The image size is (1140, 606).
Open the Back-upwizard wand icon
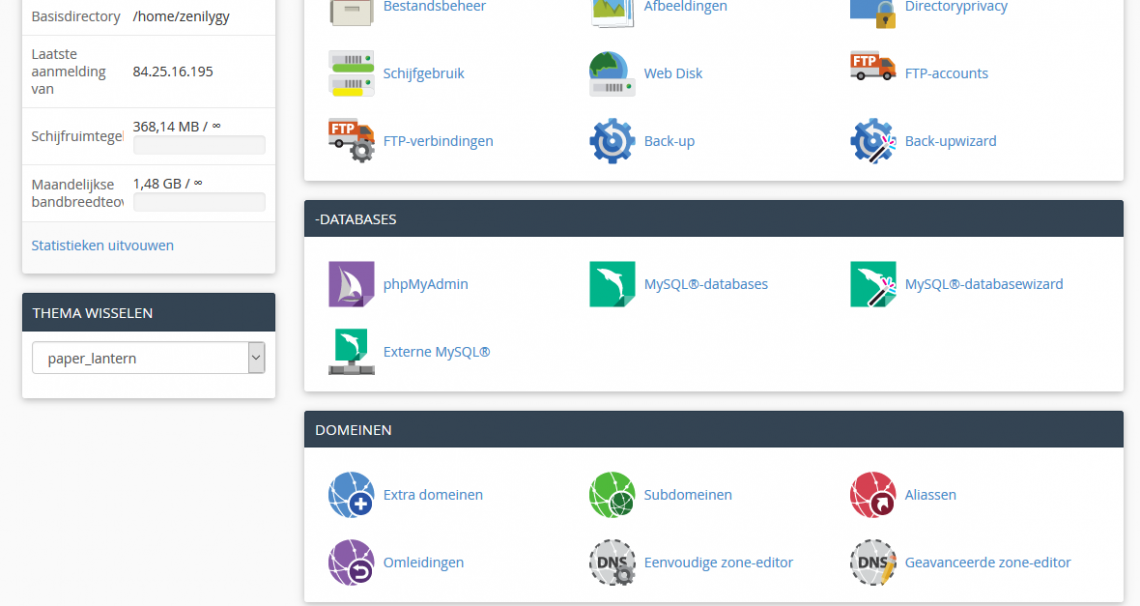click(872, 141)
